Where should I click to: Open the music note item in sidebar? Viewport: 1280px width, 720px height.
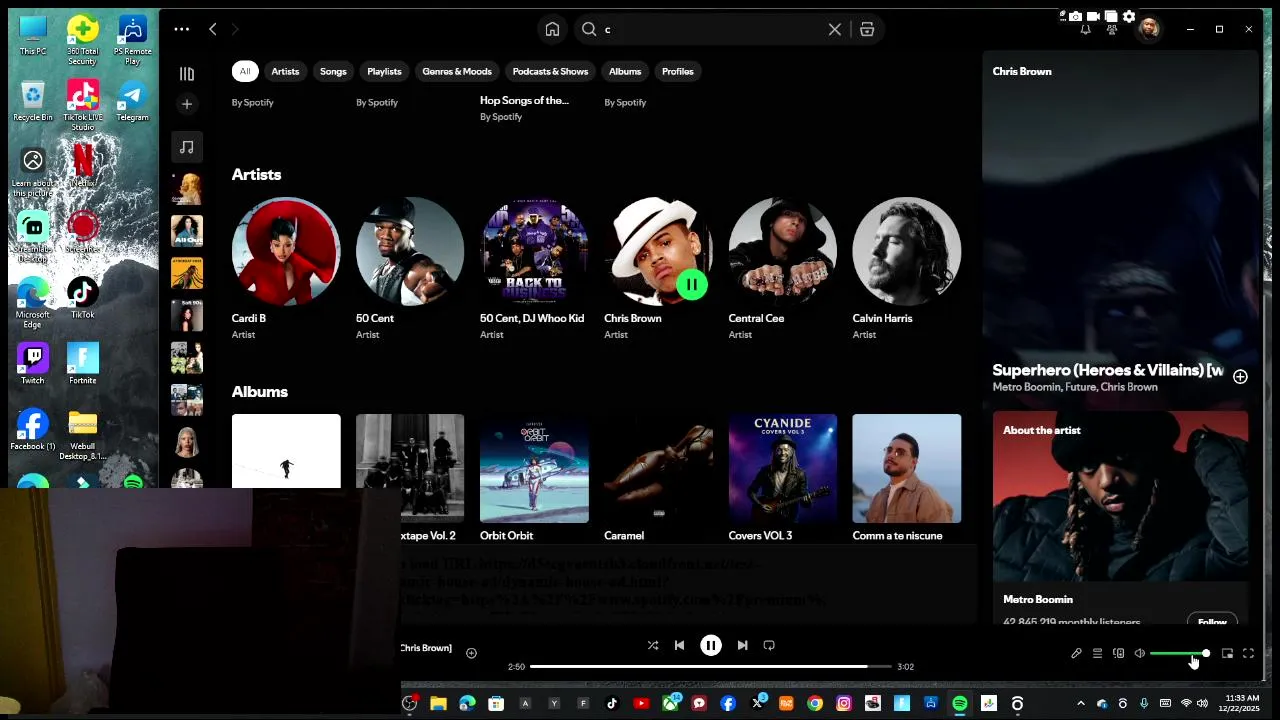pos(187,147)
